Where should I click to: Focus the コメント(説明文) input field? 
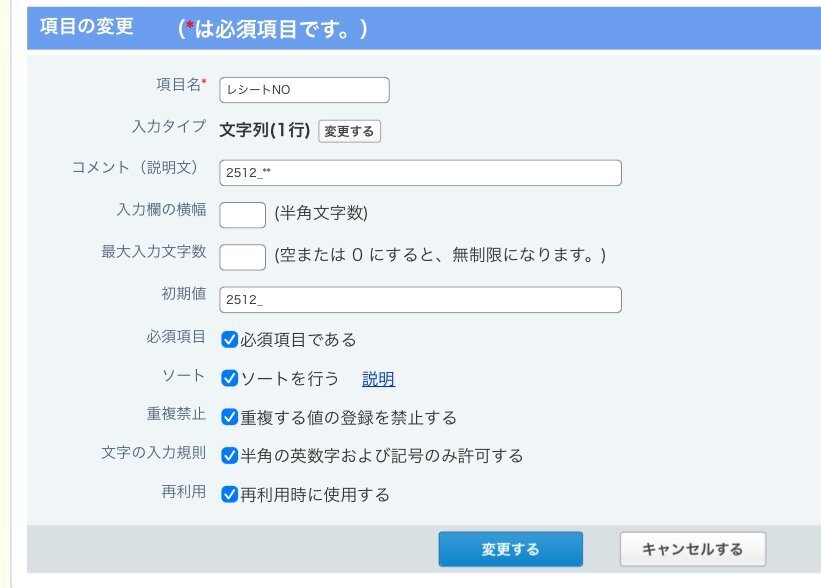420,173
